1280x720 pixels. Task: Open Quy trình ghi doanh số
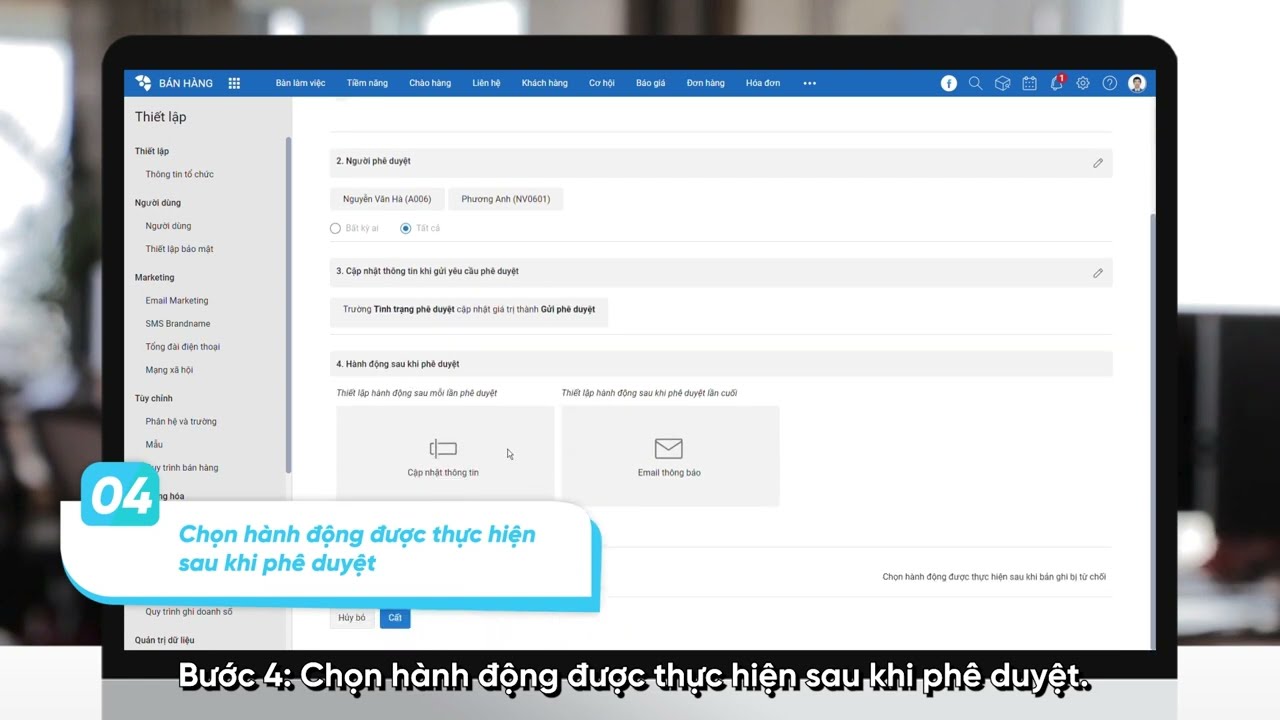coord(189,611)
